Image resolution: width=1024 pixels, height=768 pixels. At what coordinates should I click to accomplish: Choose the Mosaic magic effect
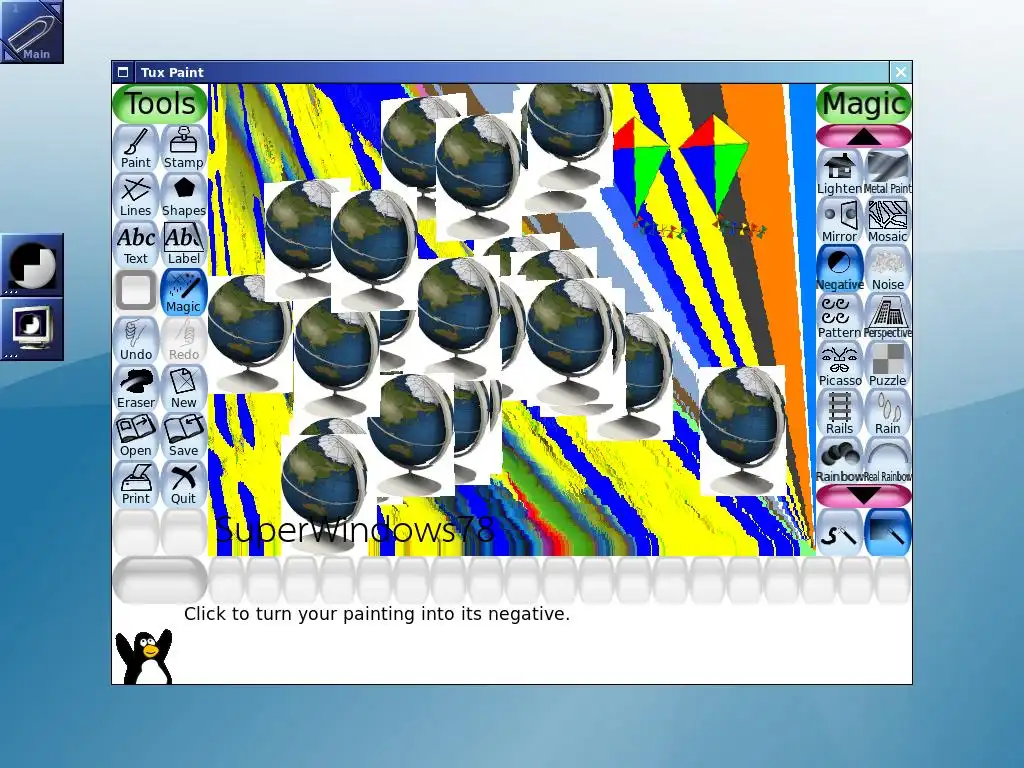click(x=888, y=221)
